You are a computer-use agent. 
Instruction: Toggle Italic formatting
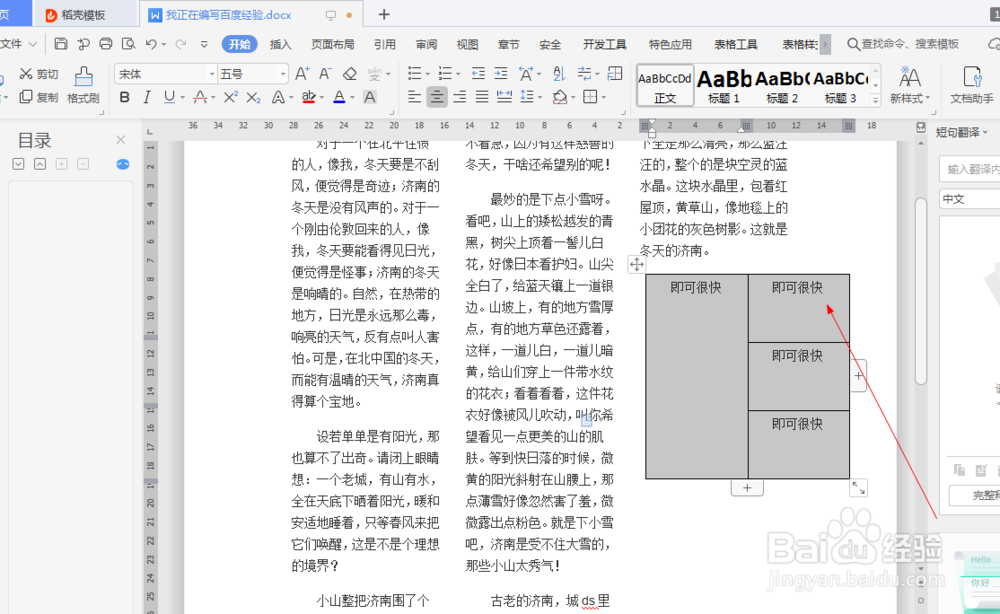[x=146, y=96]
